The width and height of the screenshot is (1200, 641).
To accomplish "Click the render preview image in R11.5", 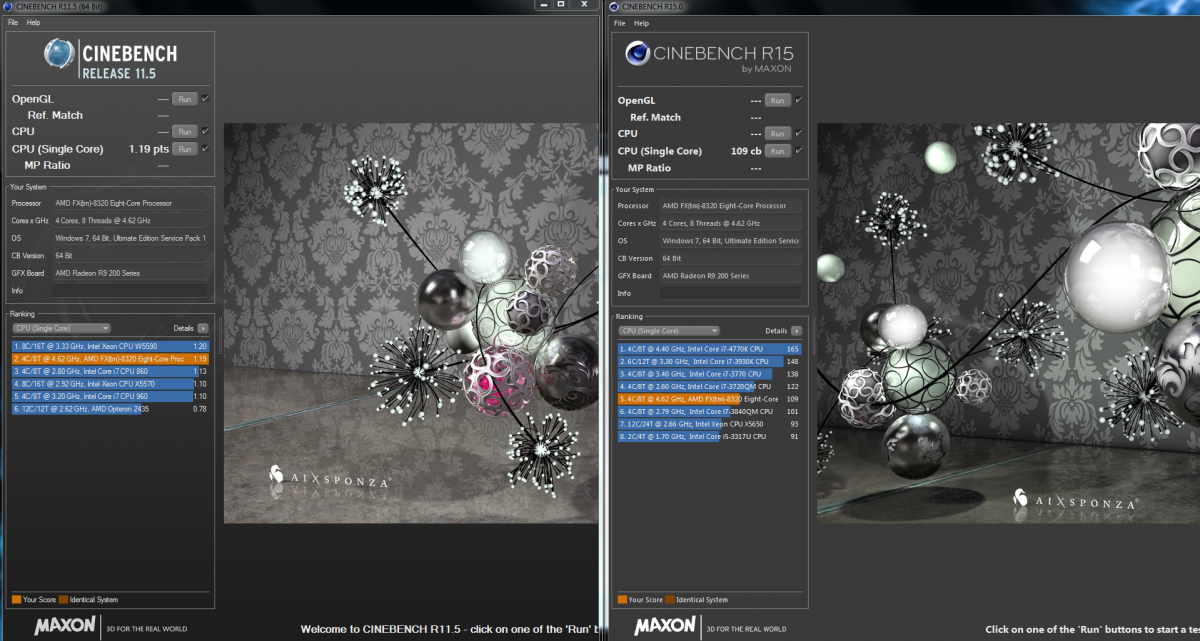I will coord(410,323).
